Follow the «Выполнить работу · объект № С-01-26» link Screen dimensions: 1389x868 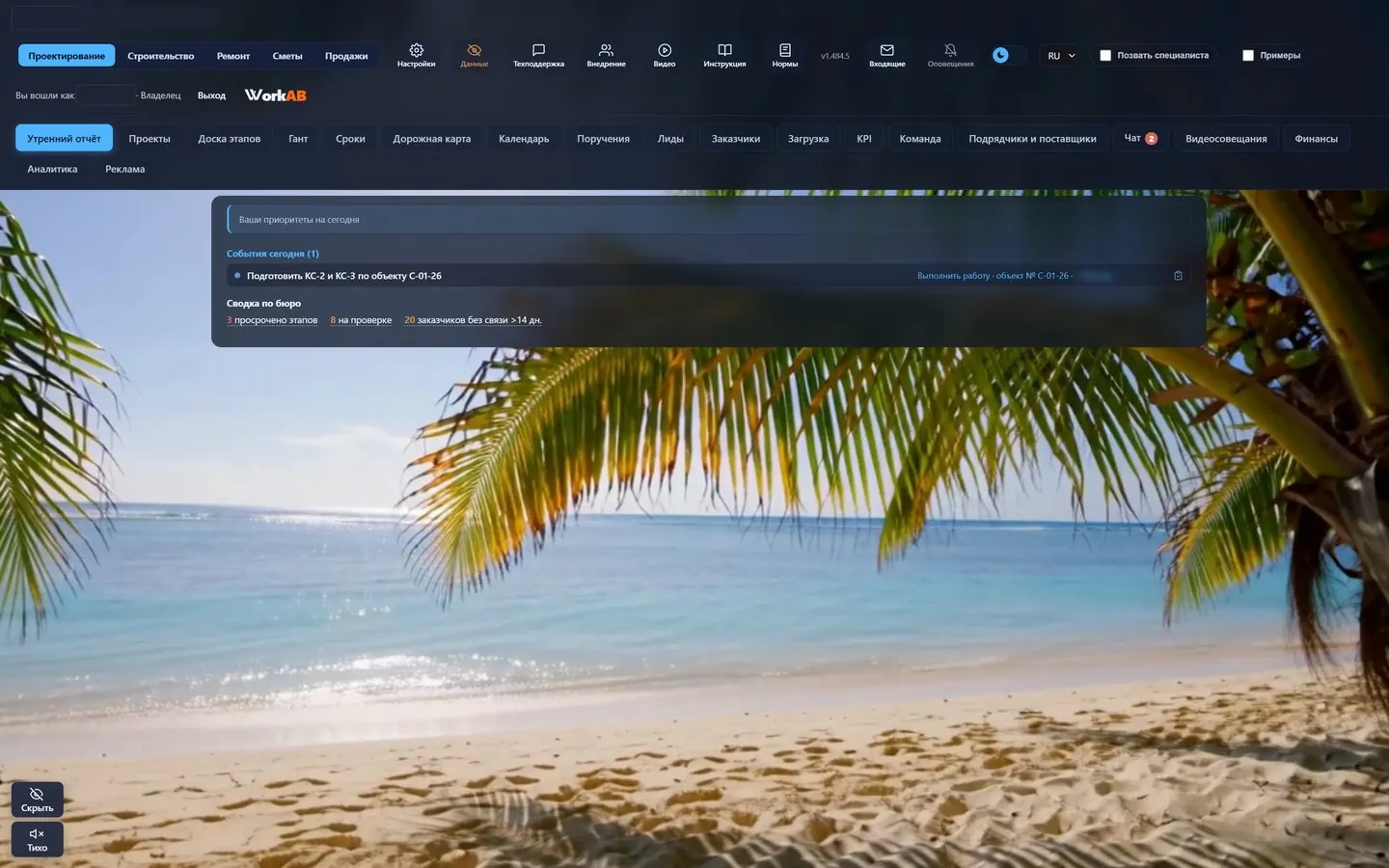(x=994, y=276)
